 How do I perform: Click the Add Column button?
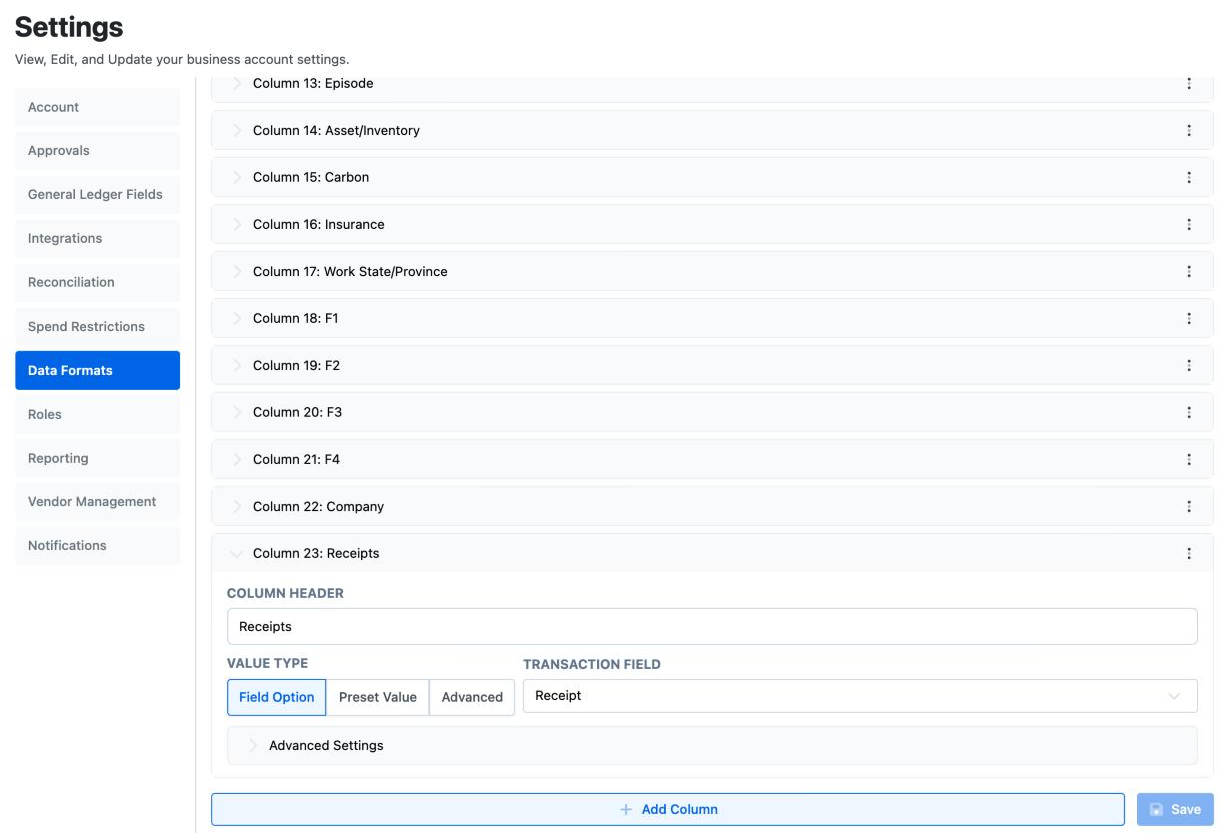pos(668,810)
